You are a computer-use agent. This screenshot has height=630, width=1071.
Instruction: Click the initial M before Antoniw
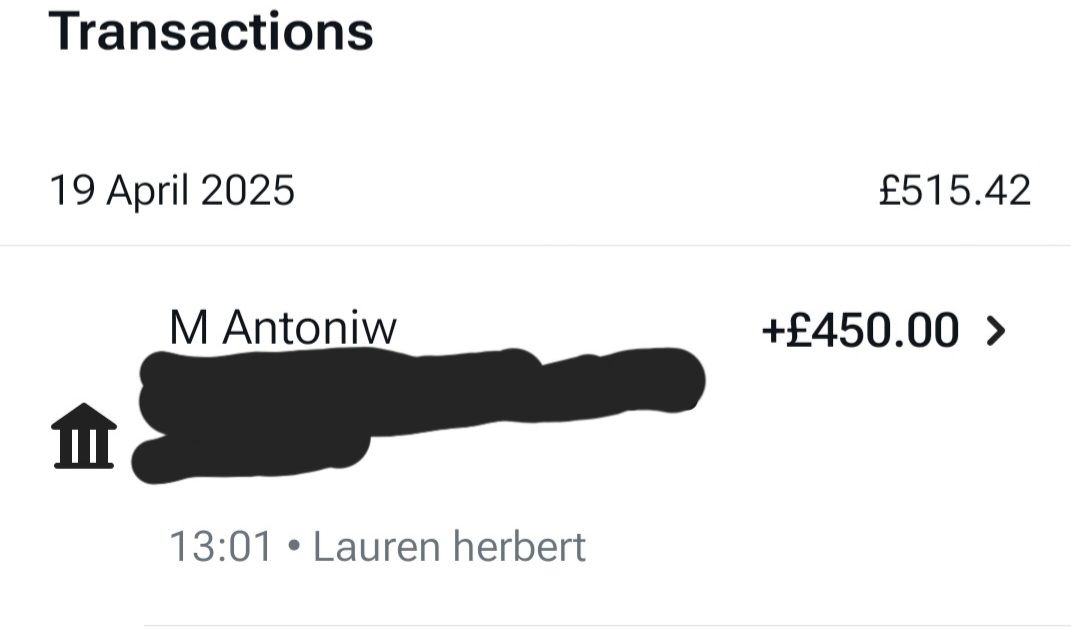click(189, 327)
